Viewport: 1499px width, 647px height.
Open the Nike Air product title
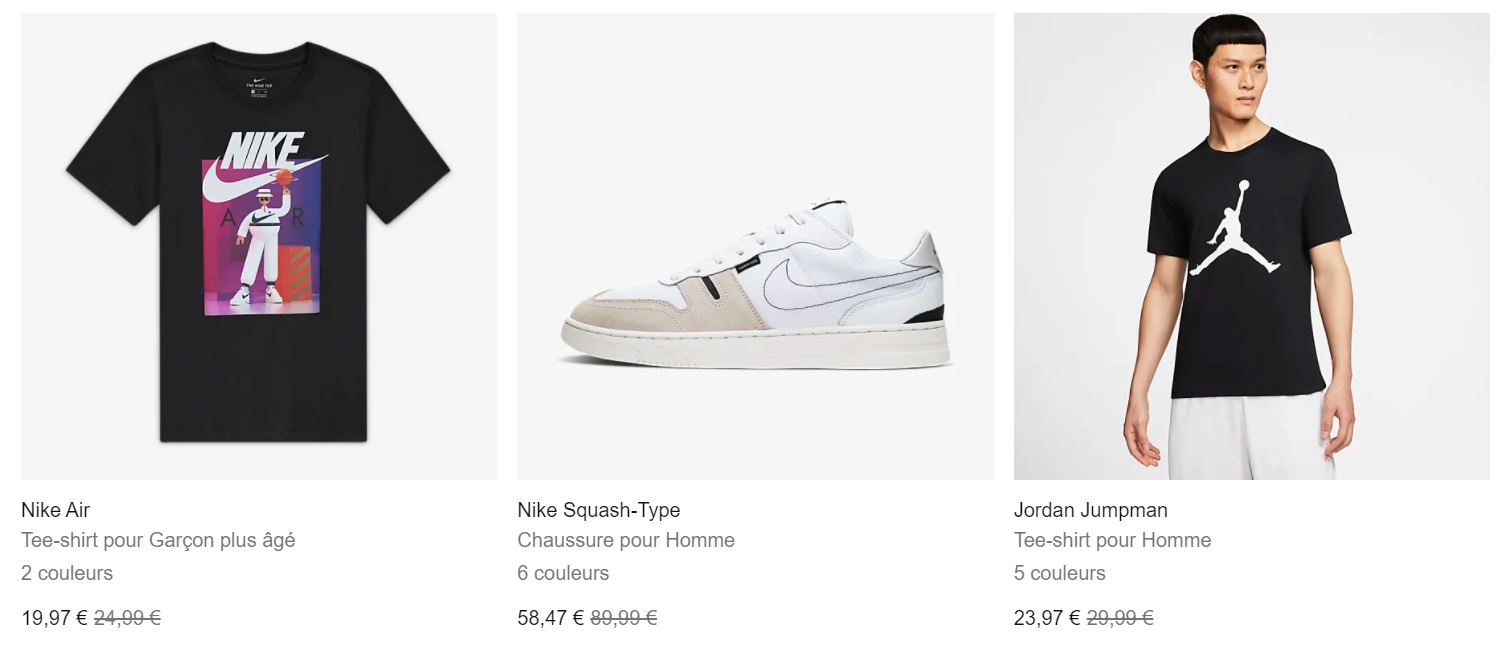56,510
